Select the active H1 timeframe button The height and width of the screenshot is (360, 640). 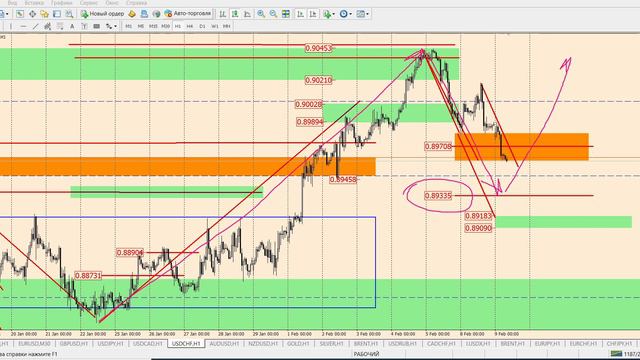point(178,27)
